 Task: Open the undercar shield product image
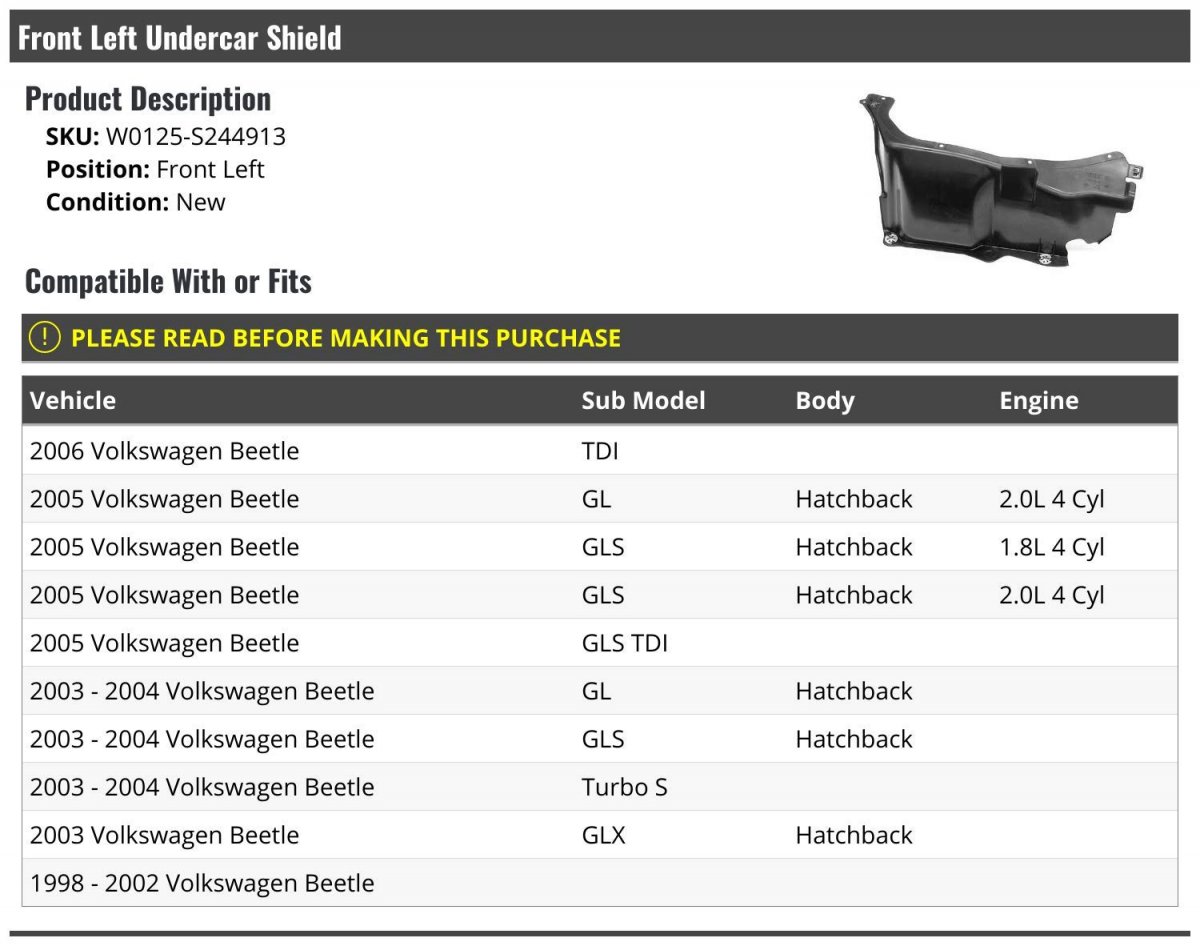coord(1001,180)
